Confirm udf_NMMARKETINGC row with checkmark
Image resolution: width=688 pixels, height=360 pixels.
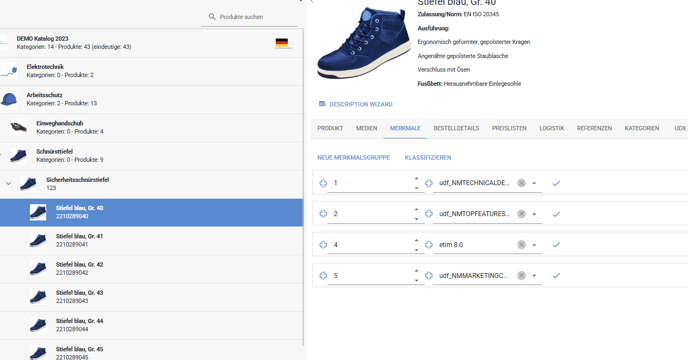point(556,276)
